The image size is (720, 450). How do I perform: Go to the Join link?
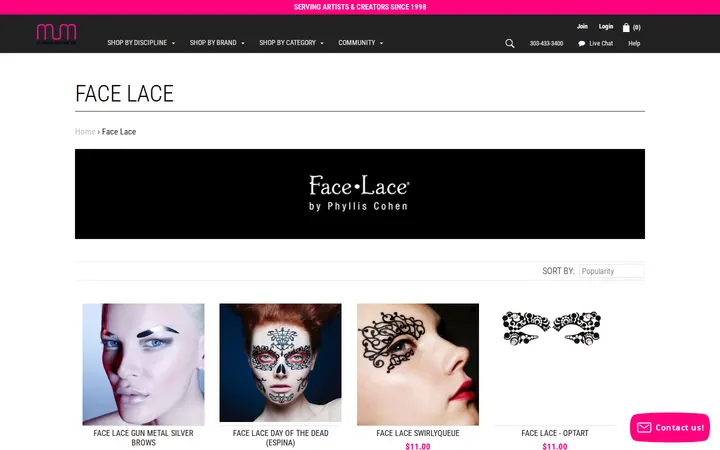tap(582, 27)
